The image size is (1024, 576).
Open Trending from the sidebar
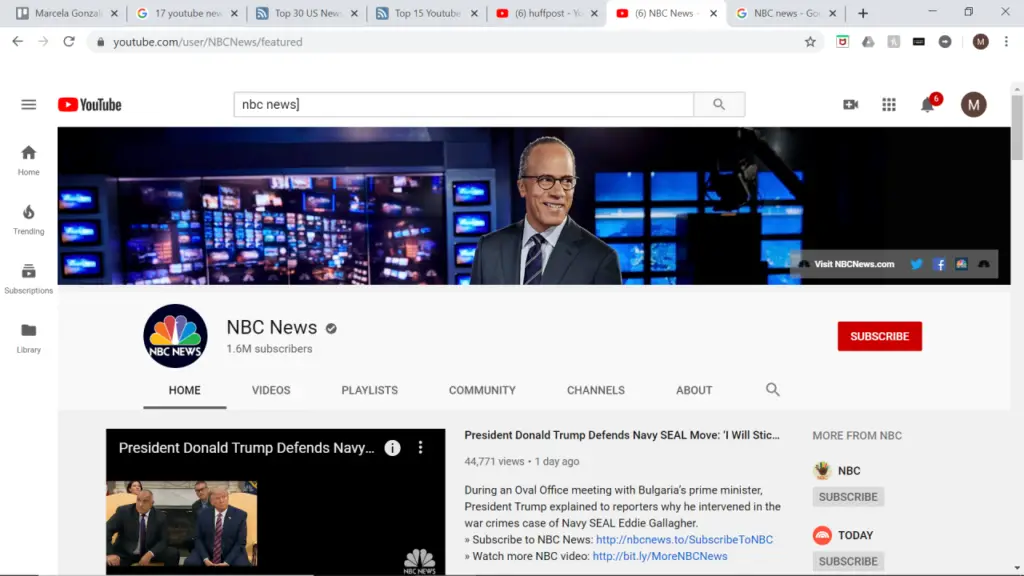pos(28,218)
